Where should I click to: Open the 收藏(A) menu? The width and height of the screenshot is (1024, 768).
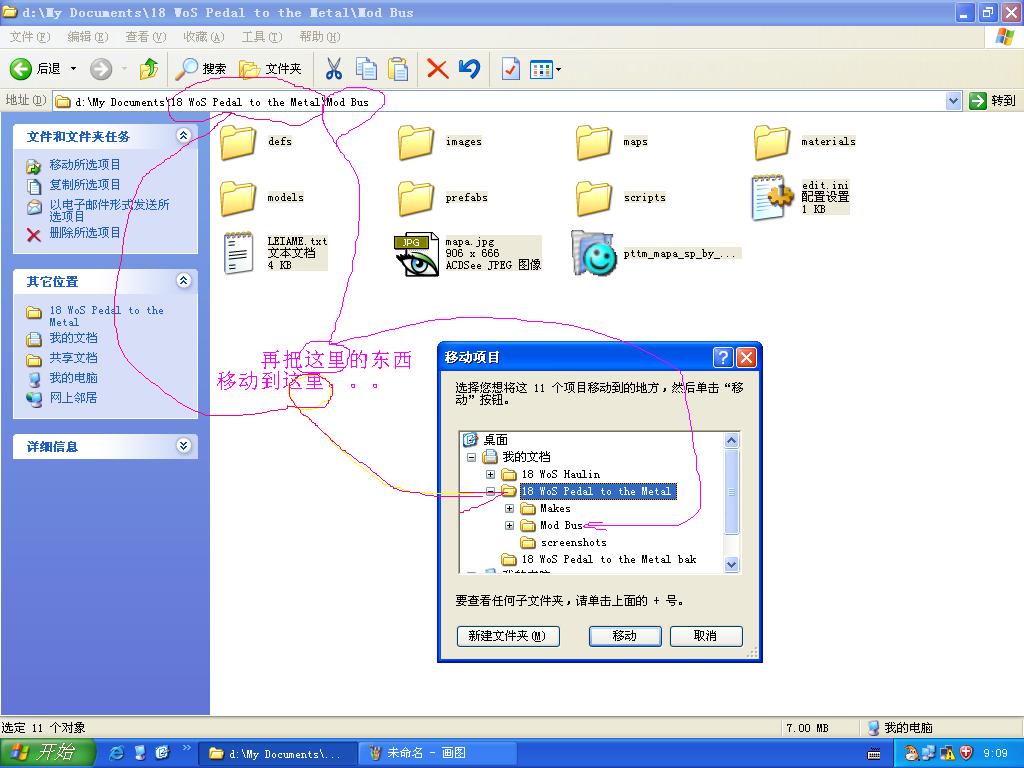(x=204, y=37)
